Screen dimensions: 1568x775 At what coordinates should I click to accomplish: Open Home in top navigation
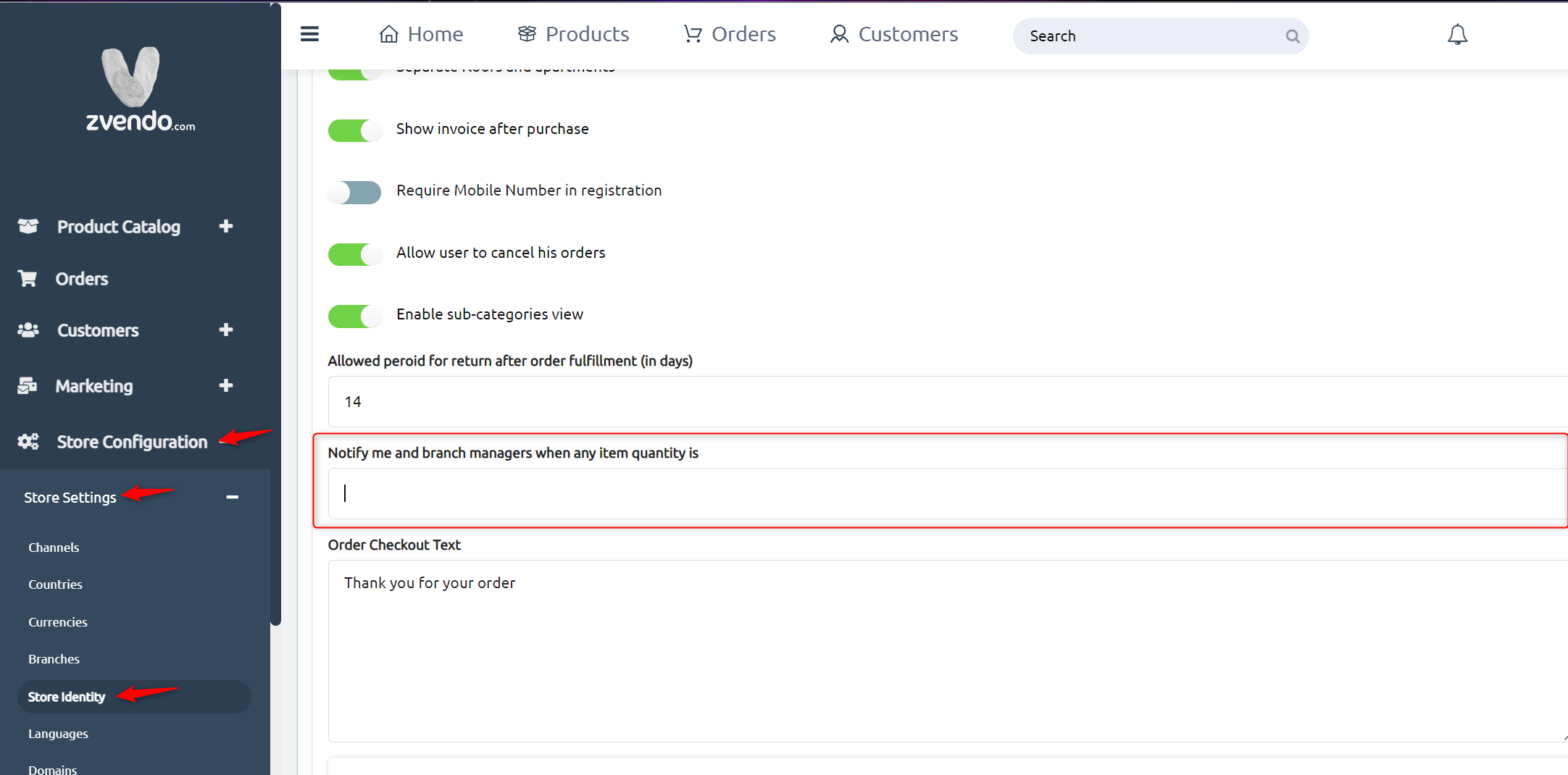(x=421, y=34)
